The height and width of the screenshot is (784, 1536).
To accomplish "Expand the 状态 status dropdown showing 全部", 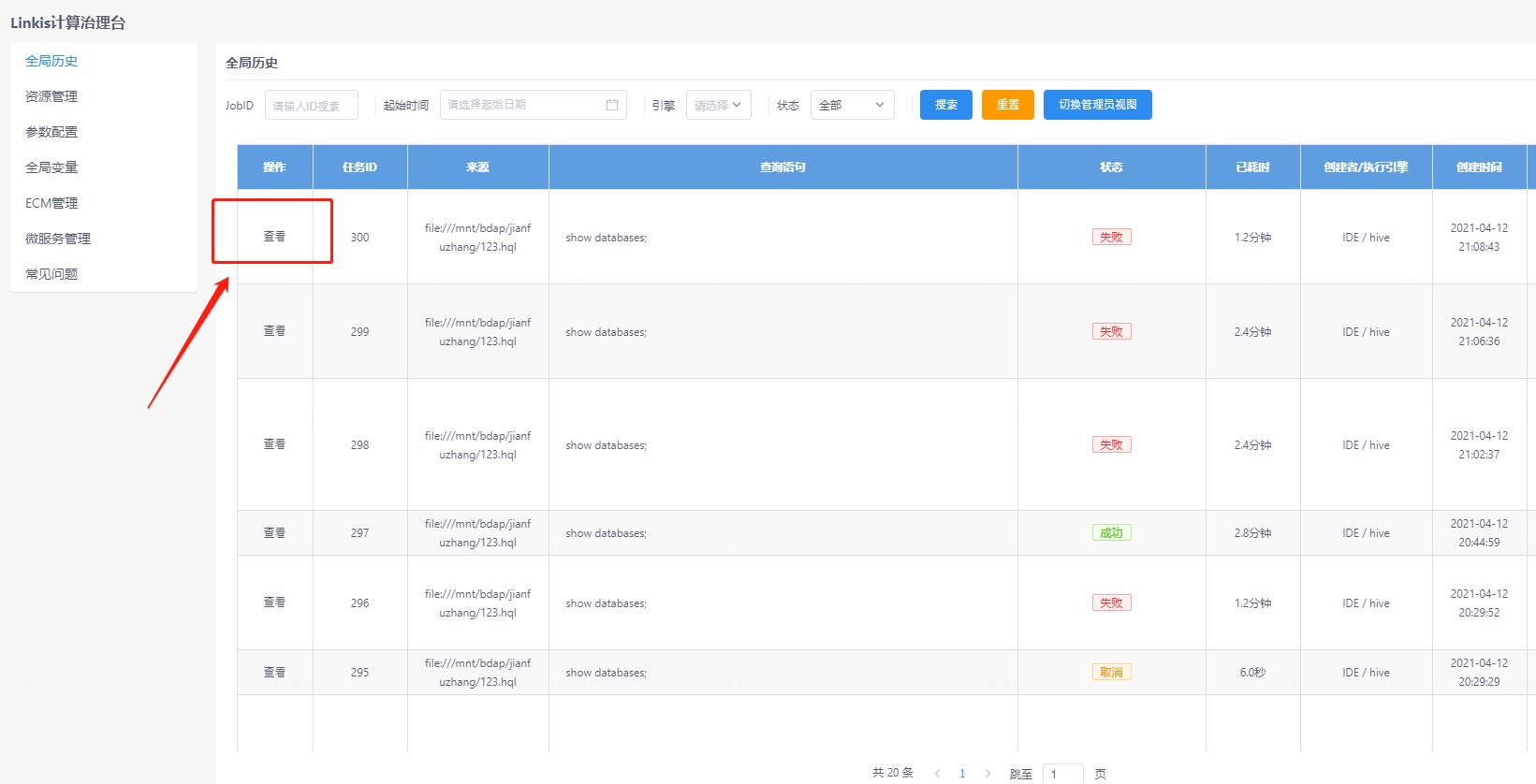I will (x=852, y=105).
